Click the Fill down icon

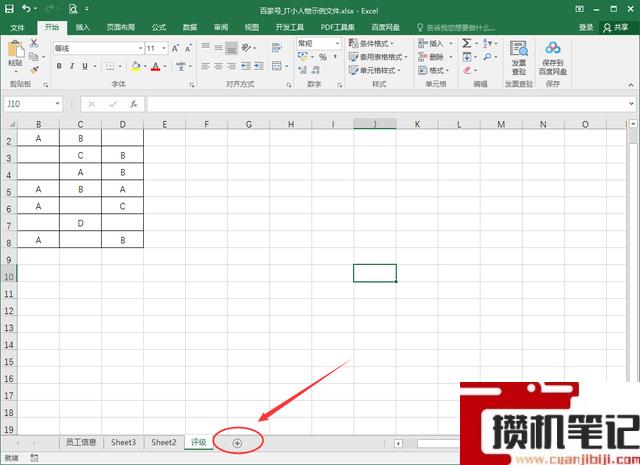467,57
